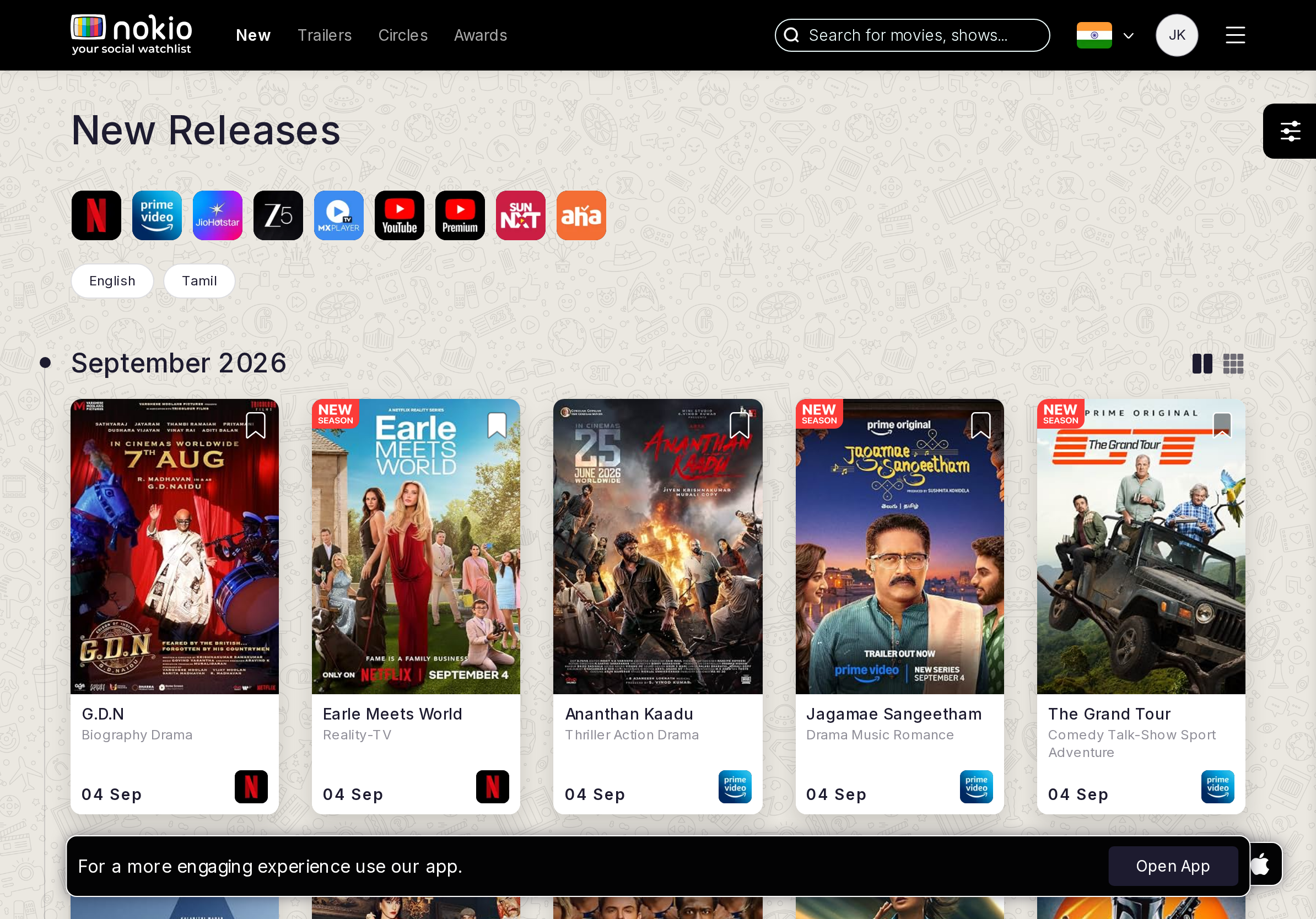This screenshot has height=919, width=1316.
Task: Click the movie search input field
Action: pyautogui.click(x=912, y=35)
